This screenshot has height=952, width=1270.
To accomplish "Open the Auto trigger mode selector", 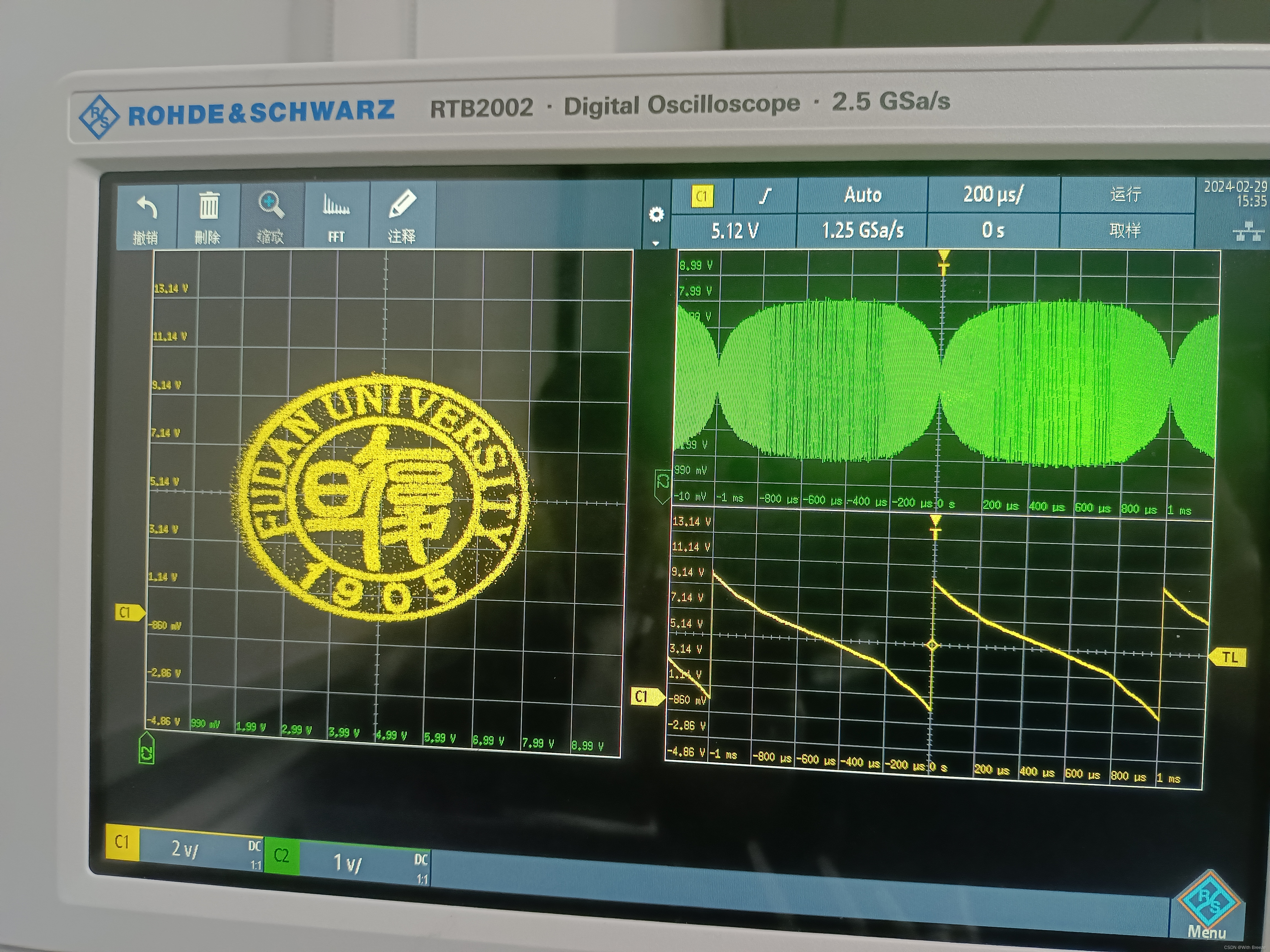I will (x=862, y=196).
